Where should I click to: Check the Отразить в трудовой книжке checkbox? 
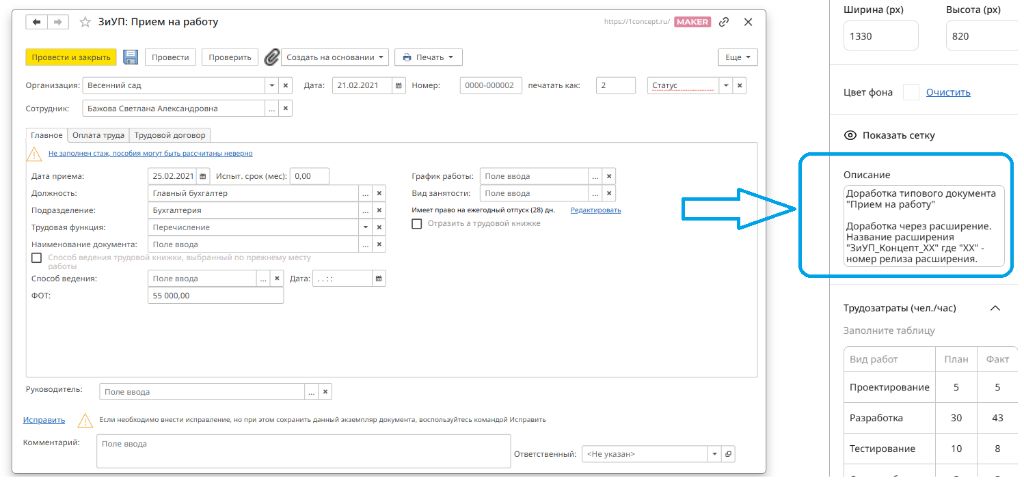pyautogui.click(x=417, y=224)
